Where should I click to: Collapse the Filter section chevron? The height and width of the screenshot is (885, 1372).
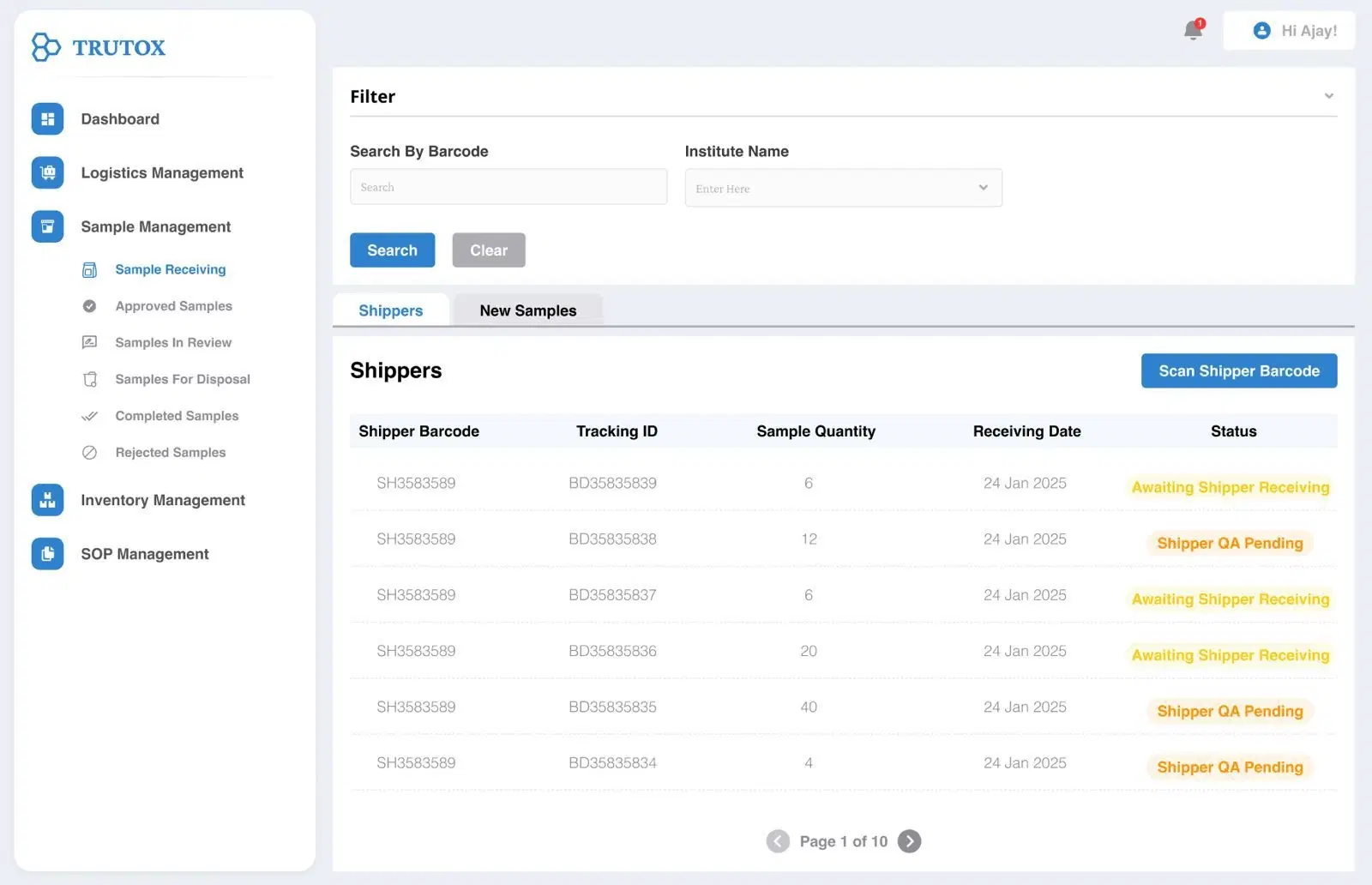[x=1329, y=95]
